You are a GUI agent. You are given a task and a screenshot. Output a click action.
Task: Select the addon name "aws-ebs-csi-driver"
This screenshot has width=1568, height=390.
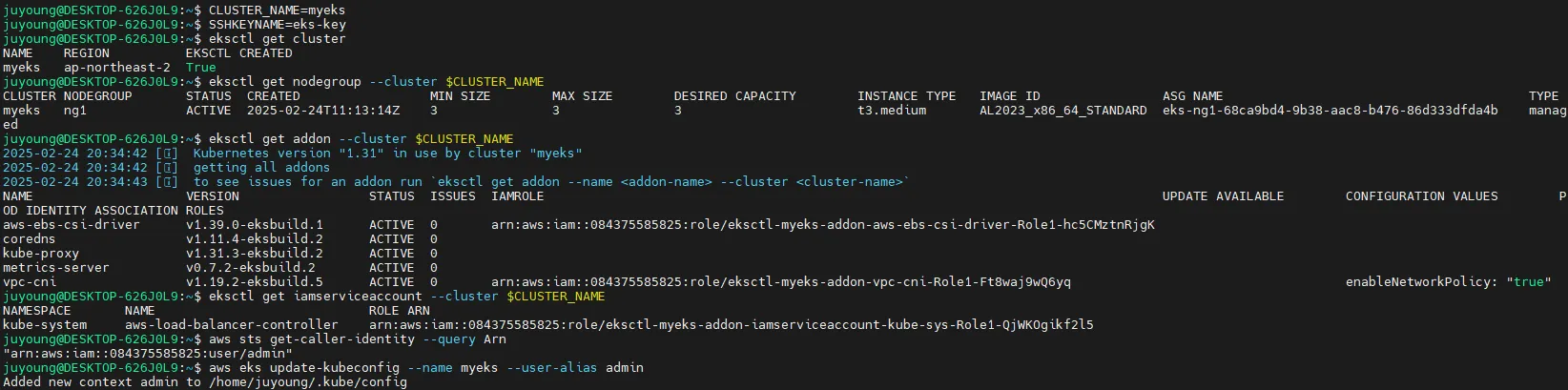(x=72, y=225)
